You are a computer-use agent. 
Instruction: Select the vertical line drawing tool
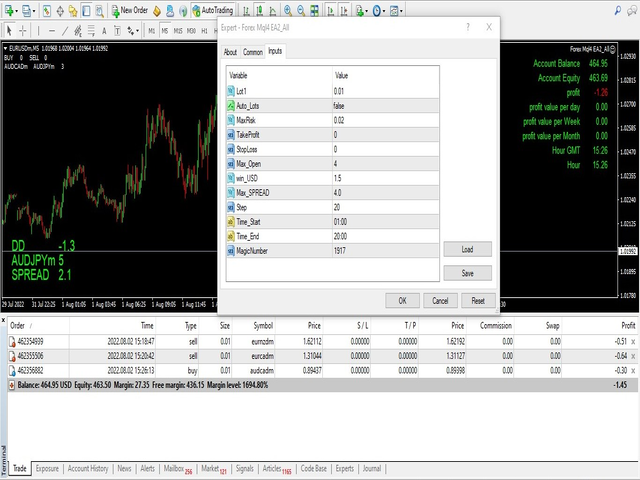tap(38, 31)
